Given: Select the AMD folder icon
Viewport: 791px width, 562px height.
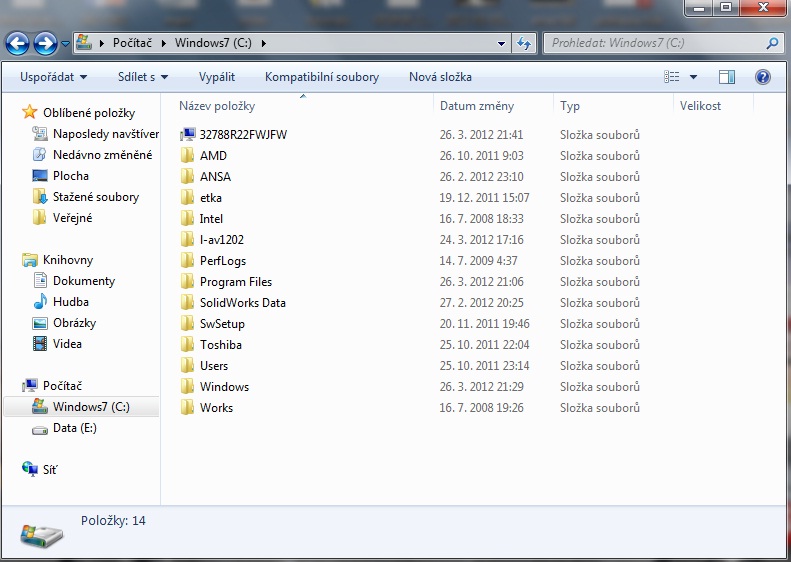Looking at the screenshot, I should click(x=187, y=155).
